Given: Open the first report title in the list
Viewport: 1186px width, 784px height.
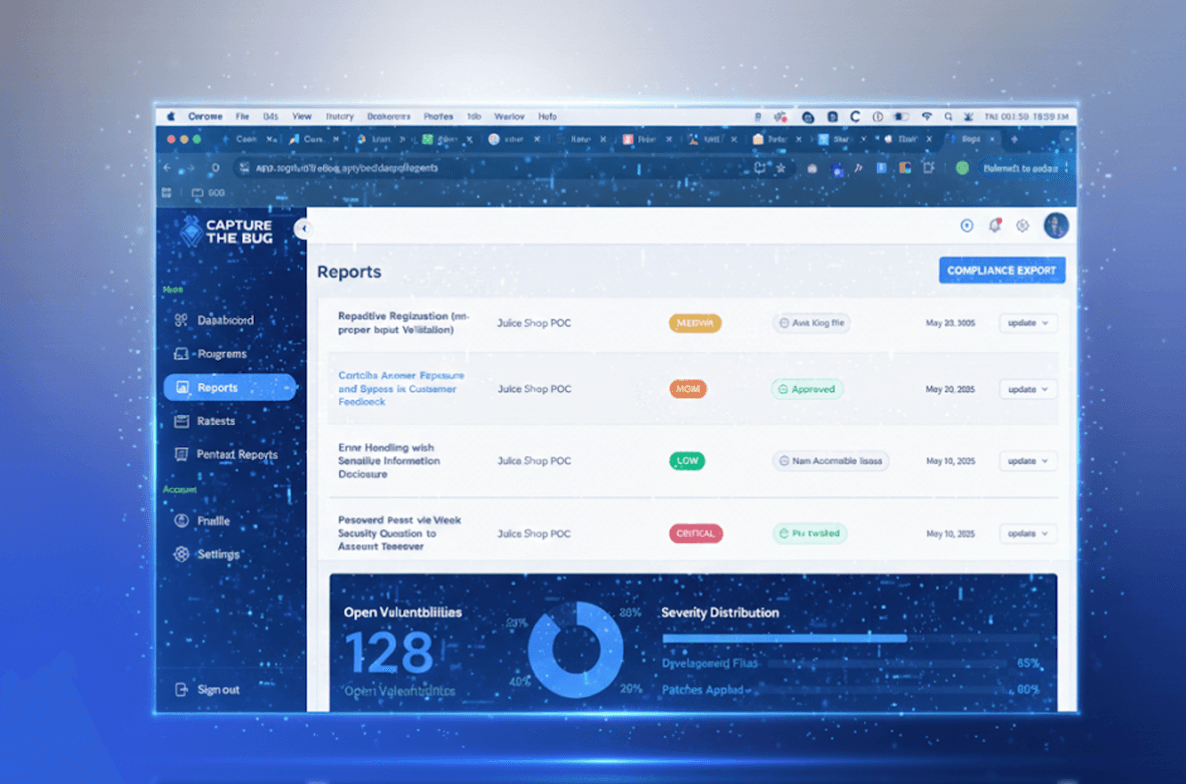Looking at the screenshot, I should [x=403, y=323].
